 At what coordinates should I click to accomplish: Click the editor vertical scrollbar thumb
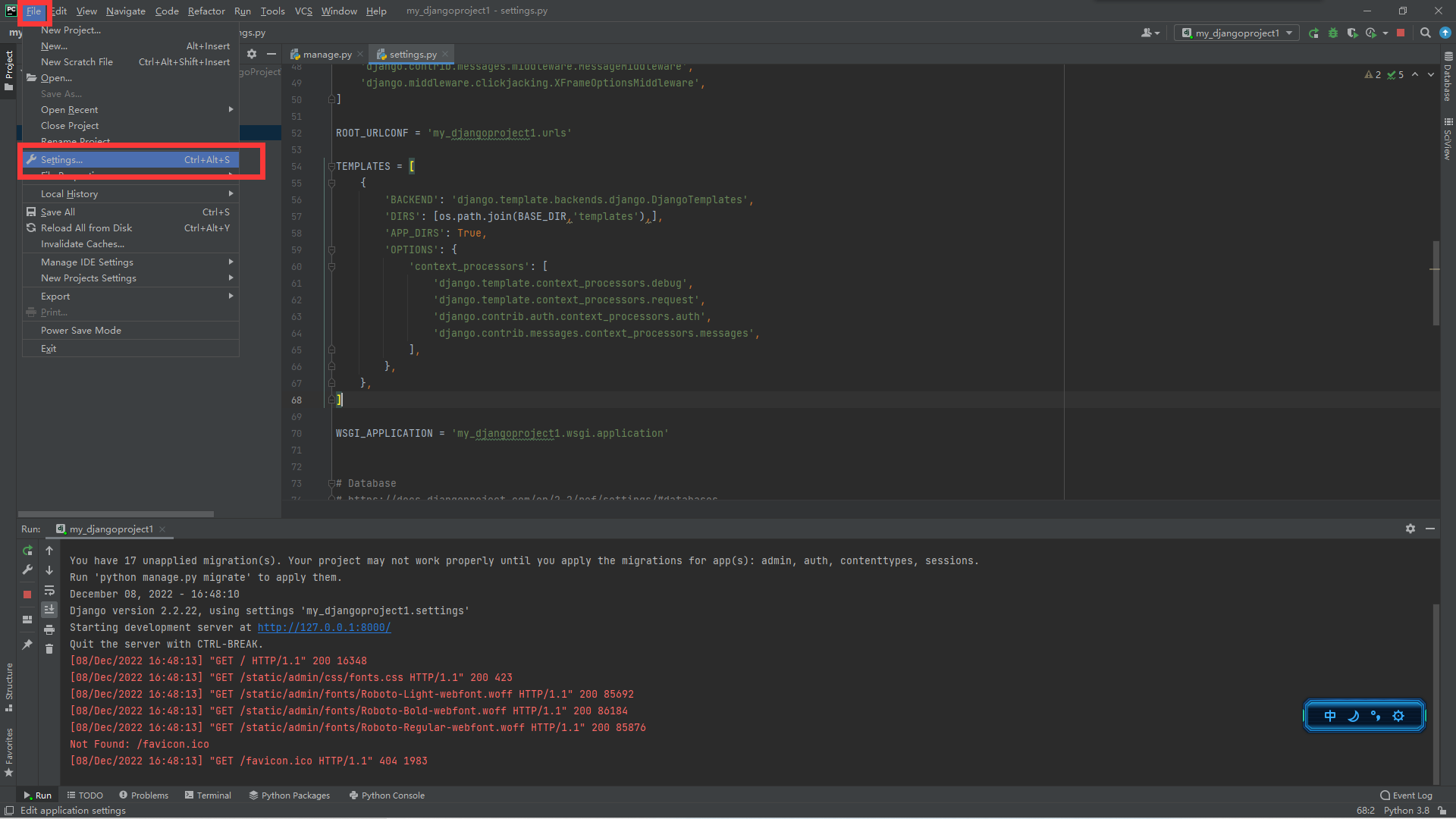pos(1436,282)
